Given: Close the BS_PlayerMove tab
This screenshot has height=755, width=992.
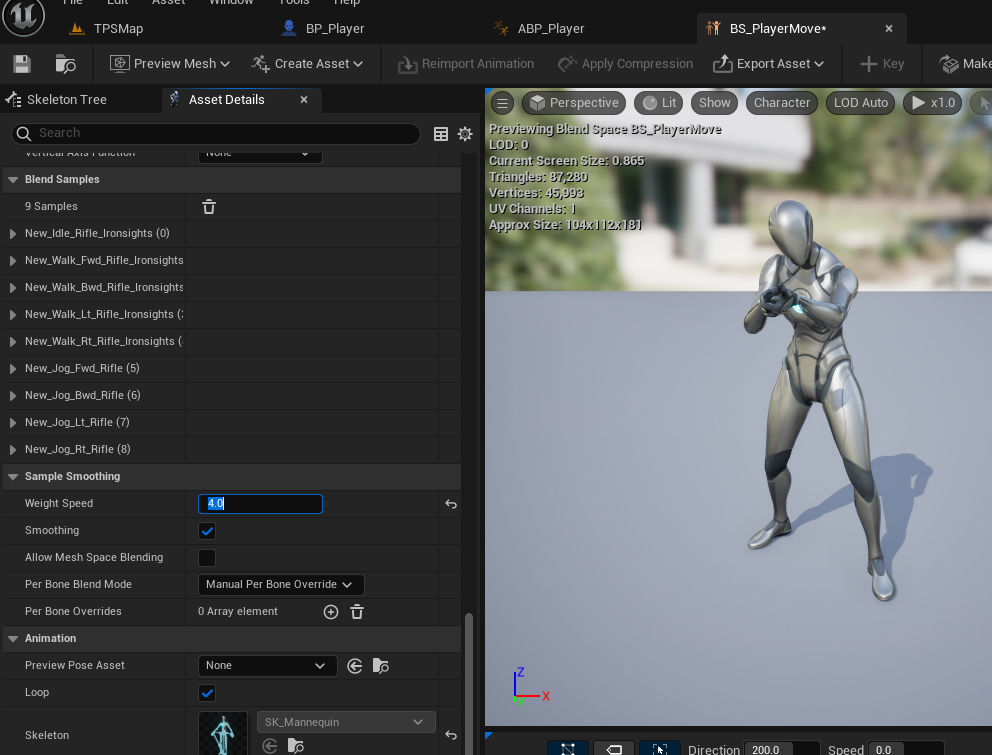Looking at the screenshot, I should [889, 28].
